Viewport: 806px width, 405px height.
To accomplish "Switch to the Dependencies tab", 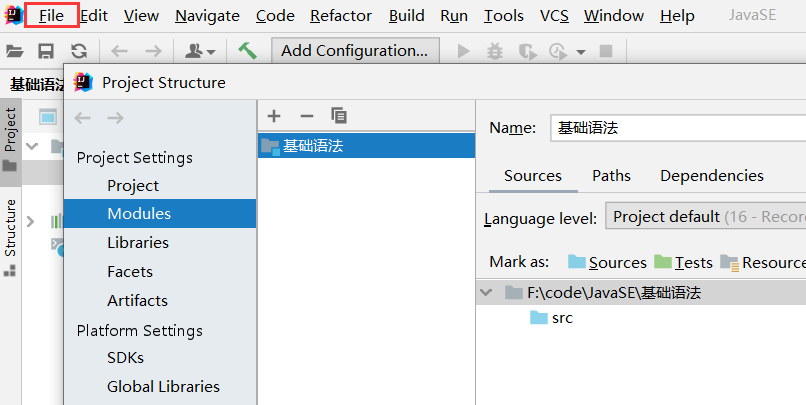I will pyautogui.click(x=711, y=176).
